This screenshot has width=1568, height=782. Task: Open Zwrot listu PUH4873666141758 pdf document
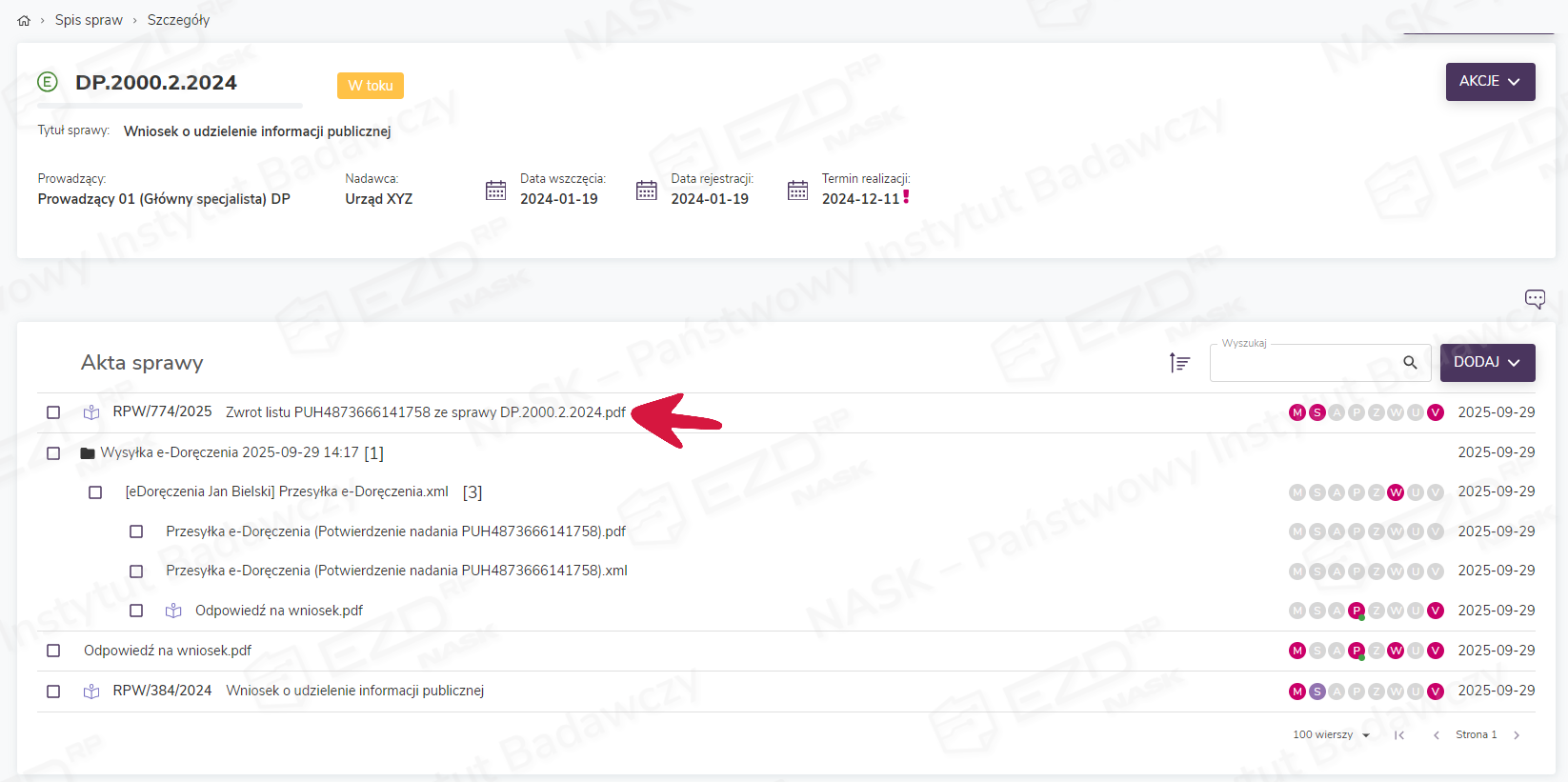coord(425,412)
